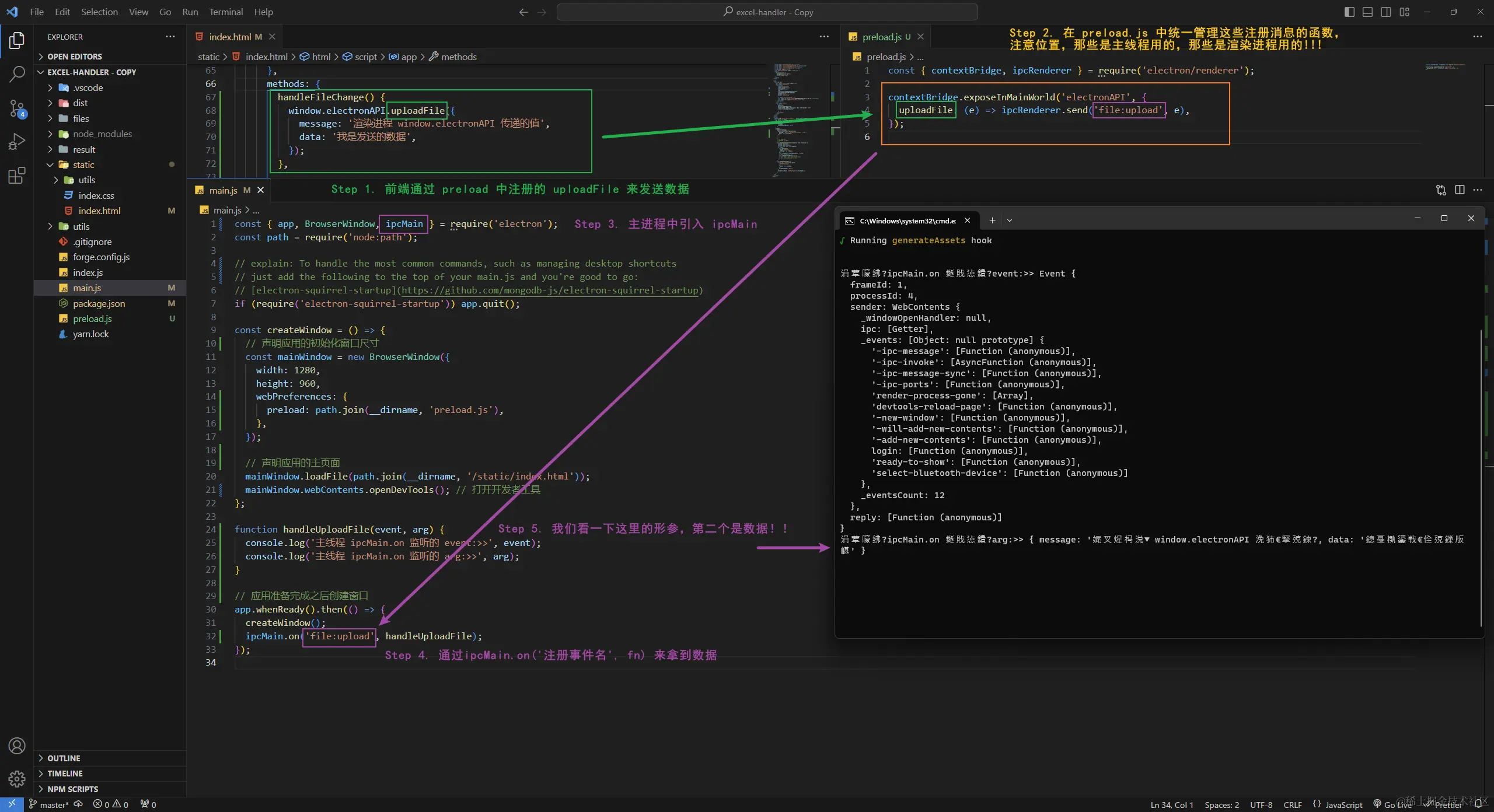Open new tab in cmd terminal window
This screenshot has width=1494, height=812.
992,220
